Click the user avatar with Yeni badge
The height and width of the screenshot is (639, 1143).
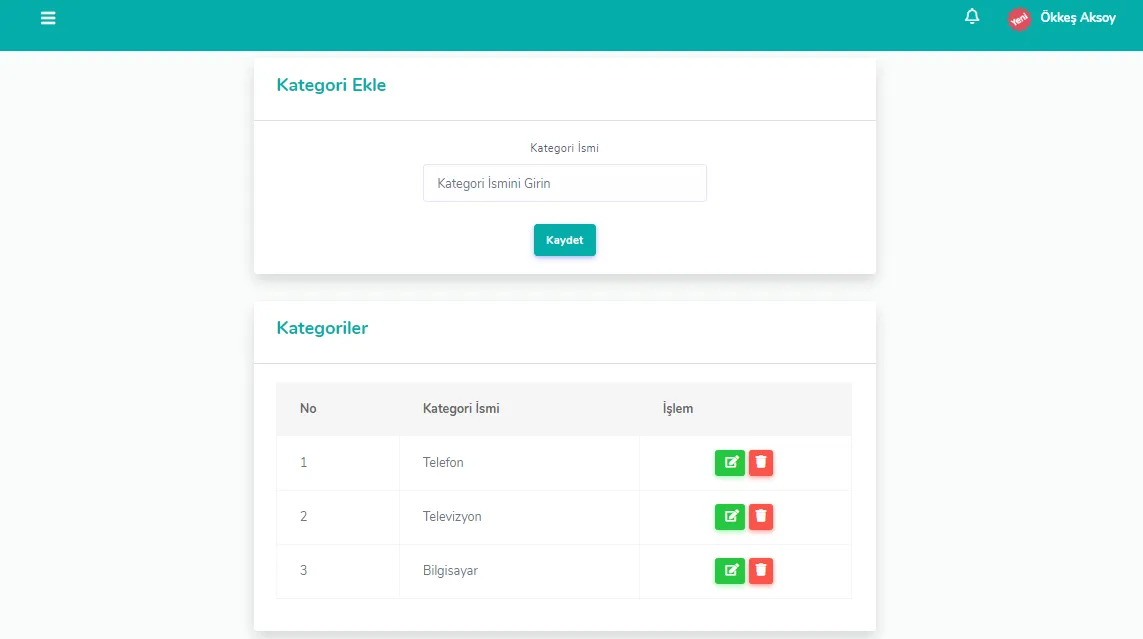(x=1019, y=19)
